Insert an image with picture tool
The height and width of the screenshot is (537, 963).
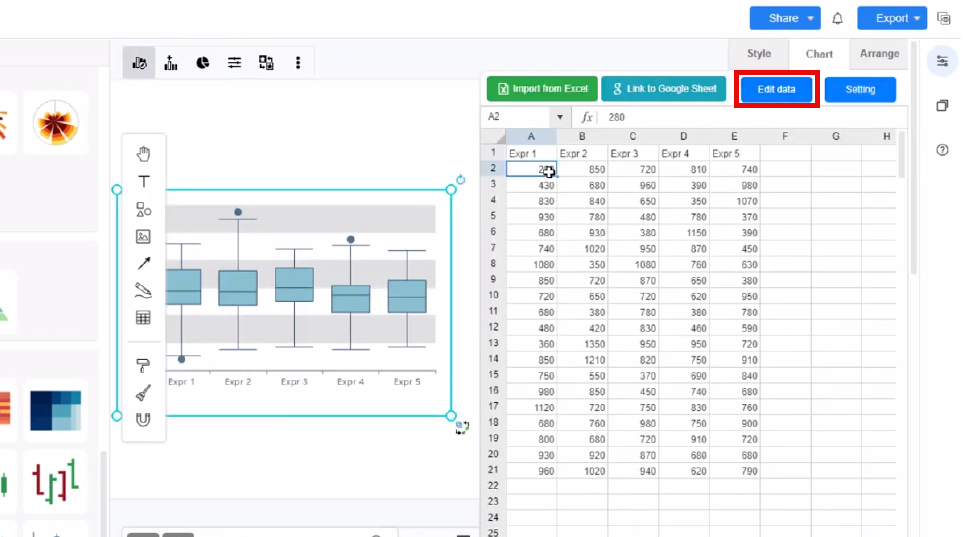143,237
